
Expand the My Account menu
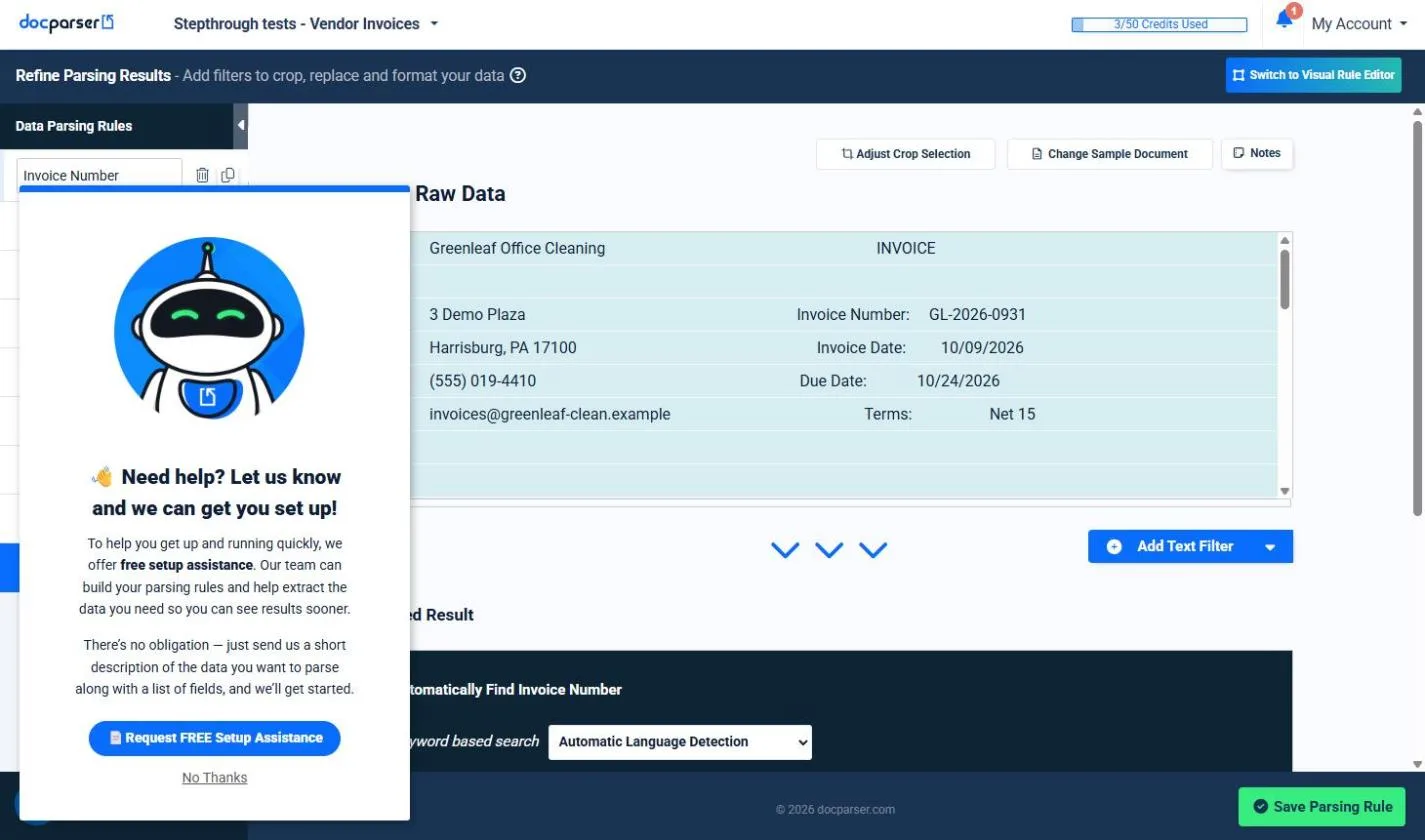(1359, 24)
